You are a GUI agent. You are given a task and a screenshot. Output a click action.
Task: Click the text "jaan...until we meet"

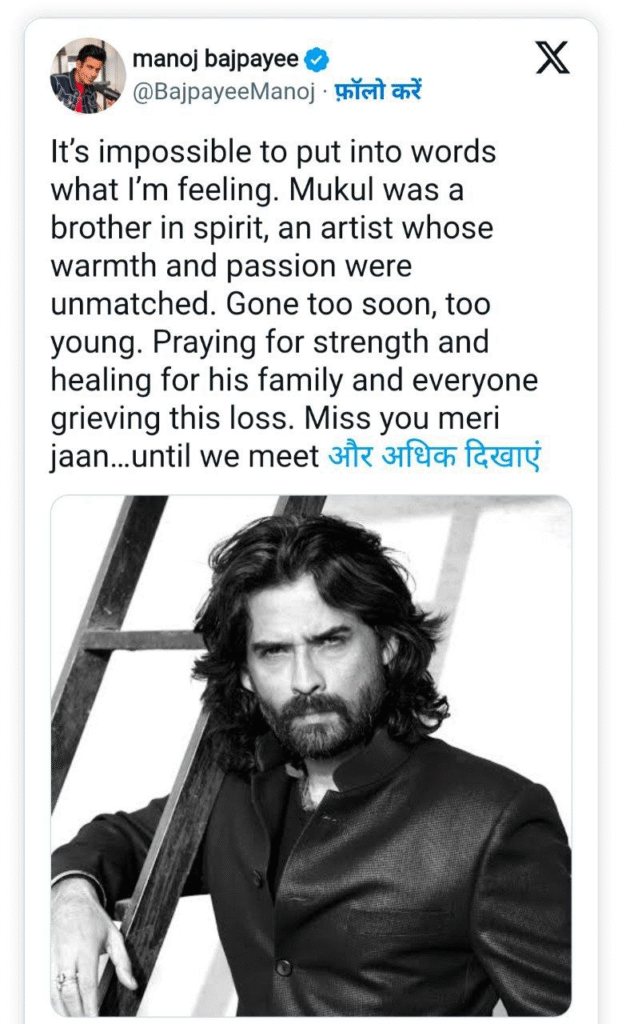click(185, 456)
